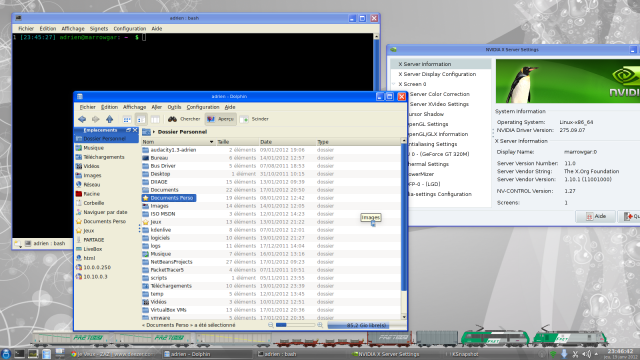This screenshot has width=640, height=360.
Task: Select the adrien : bash terminal tab
Action: (x=45, y=244)
